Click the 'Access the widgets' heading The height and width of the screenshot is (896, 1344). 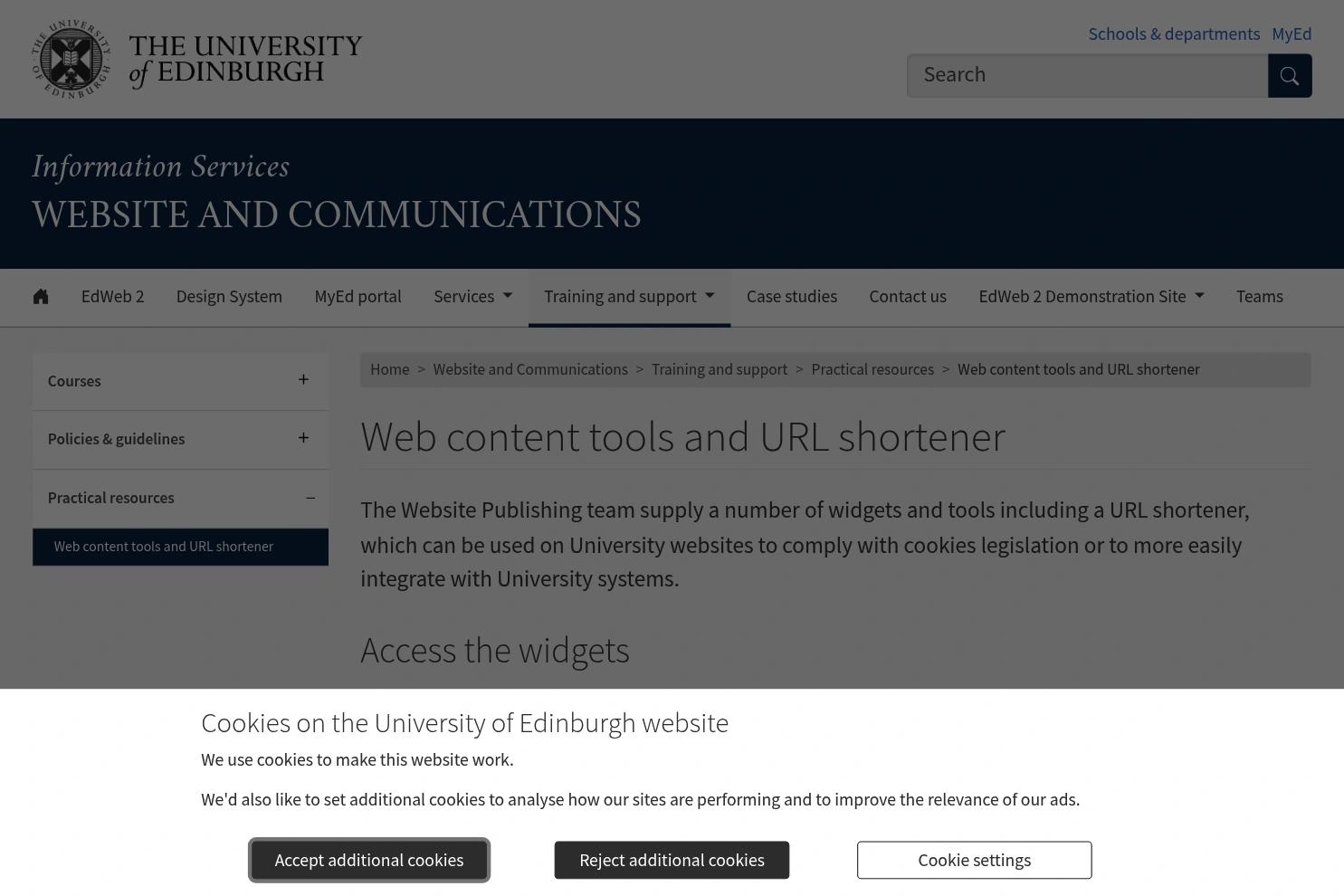pos(495,650)
